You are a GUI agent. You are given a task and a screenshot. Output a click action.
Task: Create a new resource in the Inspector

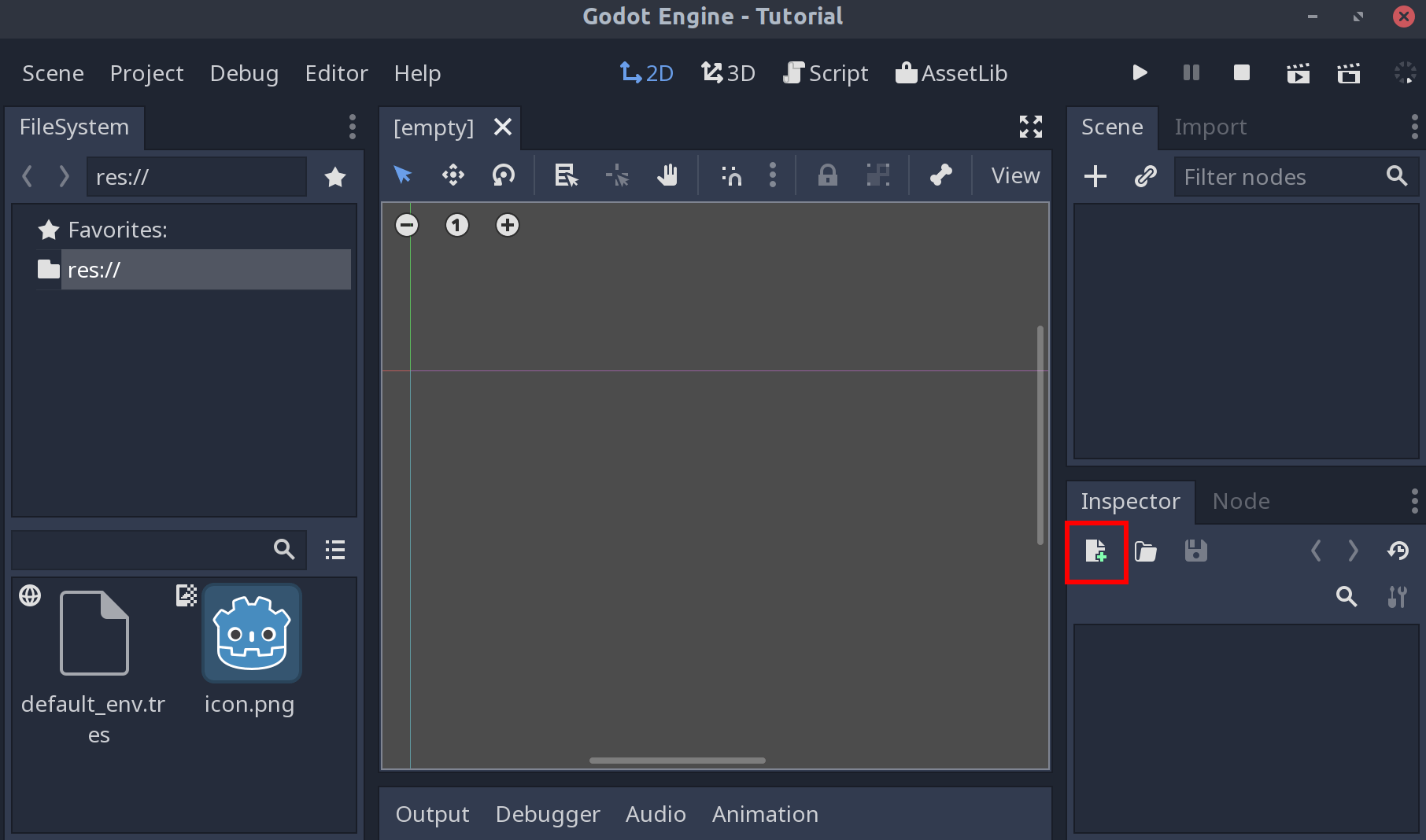[1095, 551]
